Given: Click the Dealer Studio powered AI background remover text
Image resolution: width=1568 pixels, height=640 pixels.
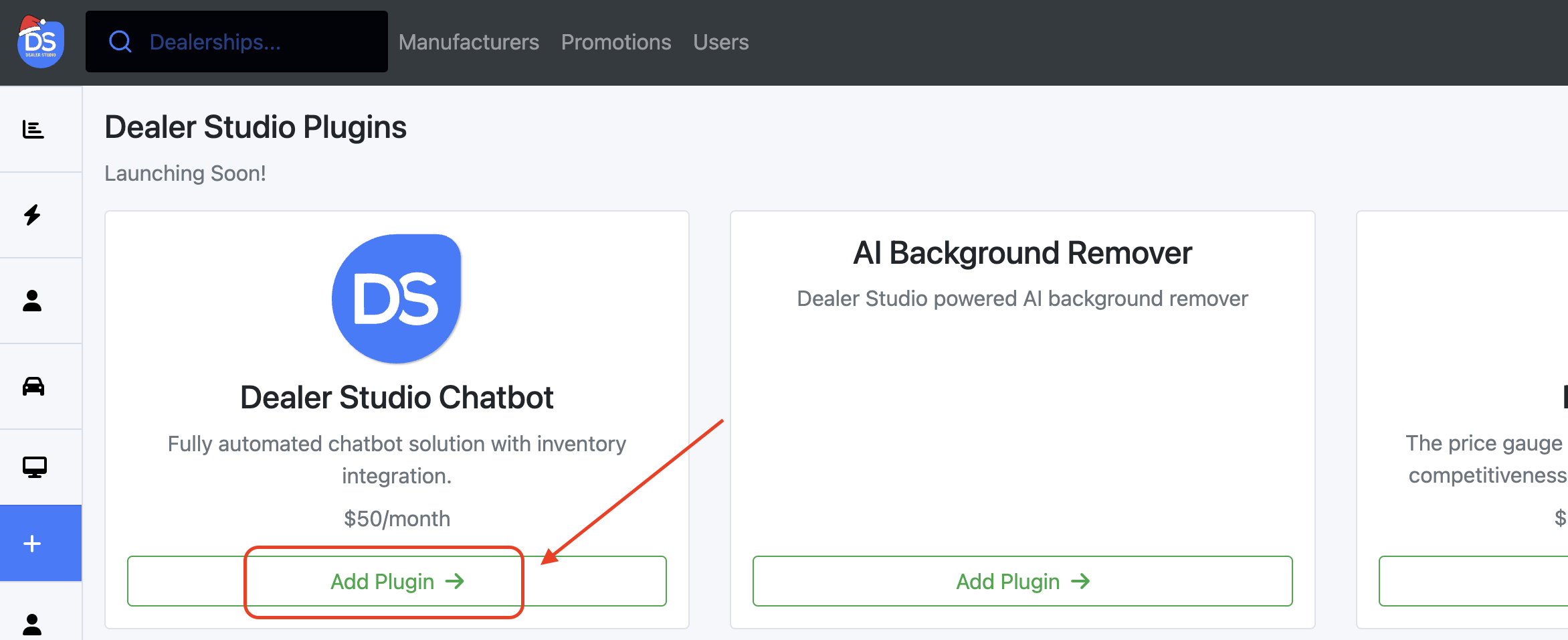Looking at the screenshot, I should point(1023,299).
